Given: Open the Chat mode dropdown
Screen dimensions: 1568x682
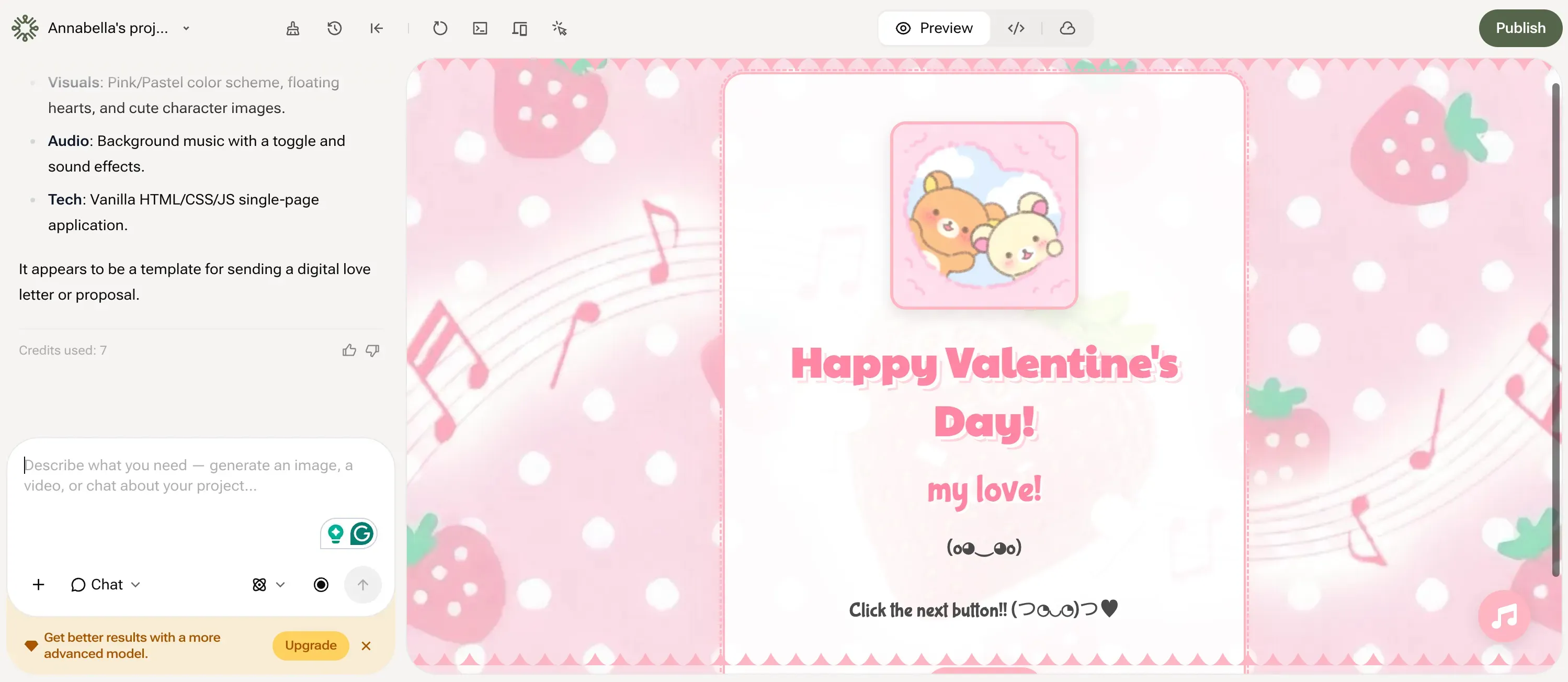Looking at the screenshot, I should pos(106,585).
